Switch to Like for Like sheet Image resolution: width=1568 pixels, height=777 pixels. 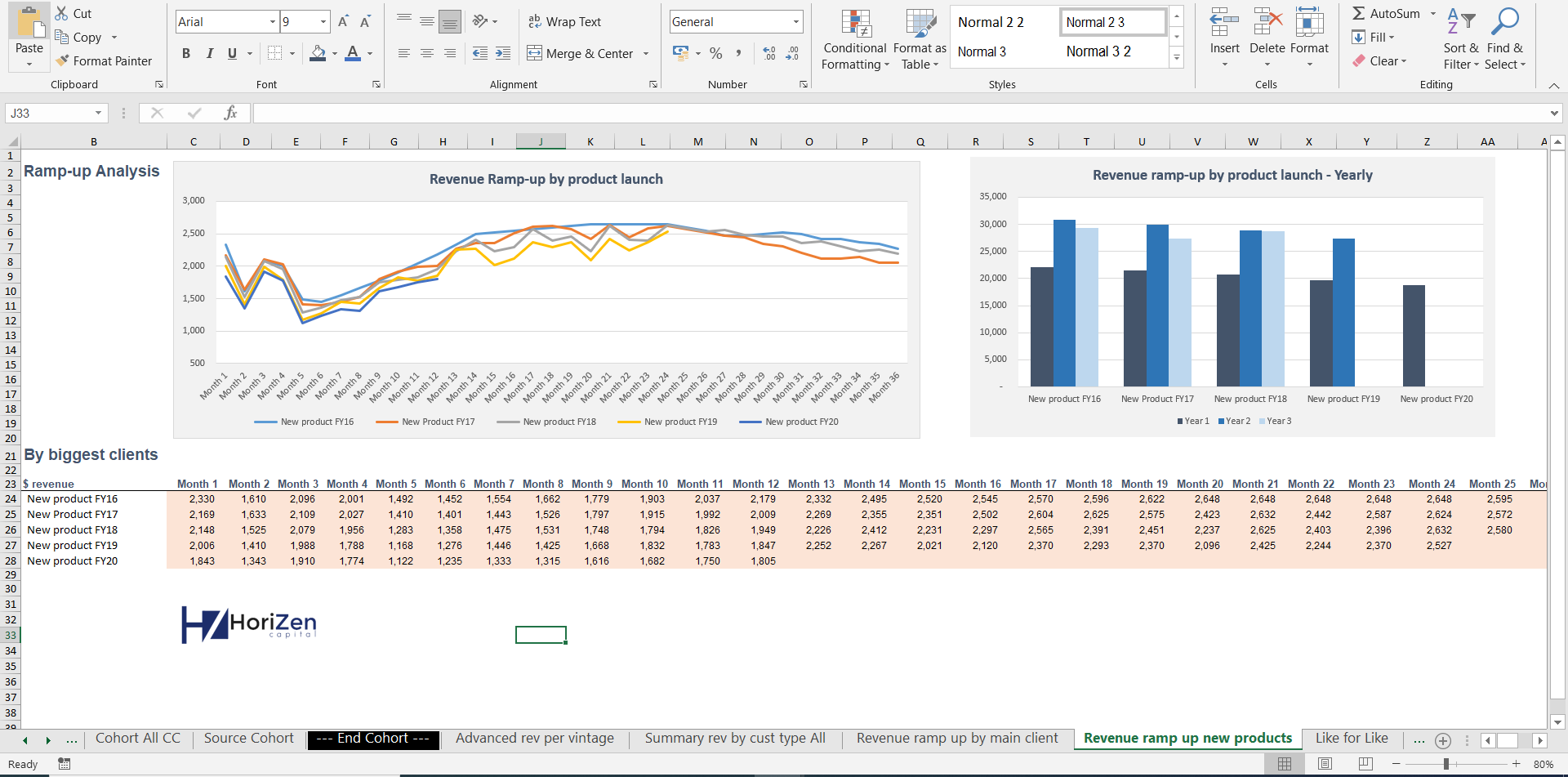[1352, 739]
